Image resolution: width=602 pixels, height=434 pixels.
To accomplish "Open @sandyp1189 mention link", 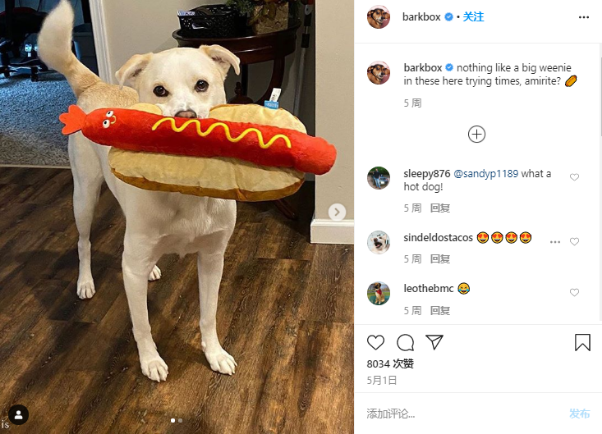I will click(486, 174).
